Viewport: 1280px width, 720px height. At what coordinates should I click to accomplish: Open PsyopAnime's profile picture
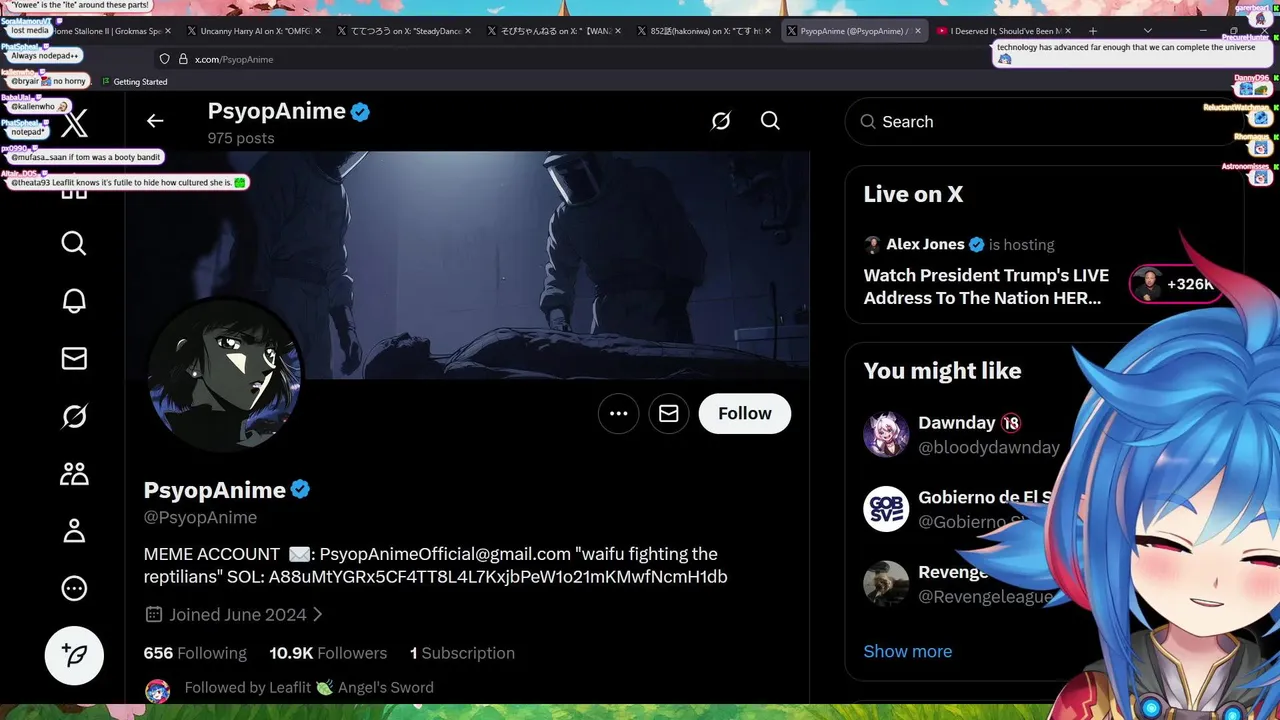[x=224, y=377]
